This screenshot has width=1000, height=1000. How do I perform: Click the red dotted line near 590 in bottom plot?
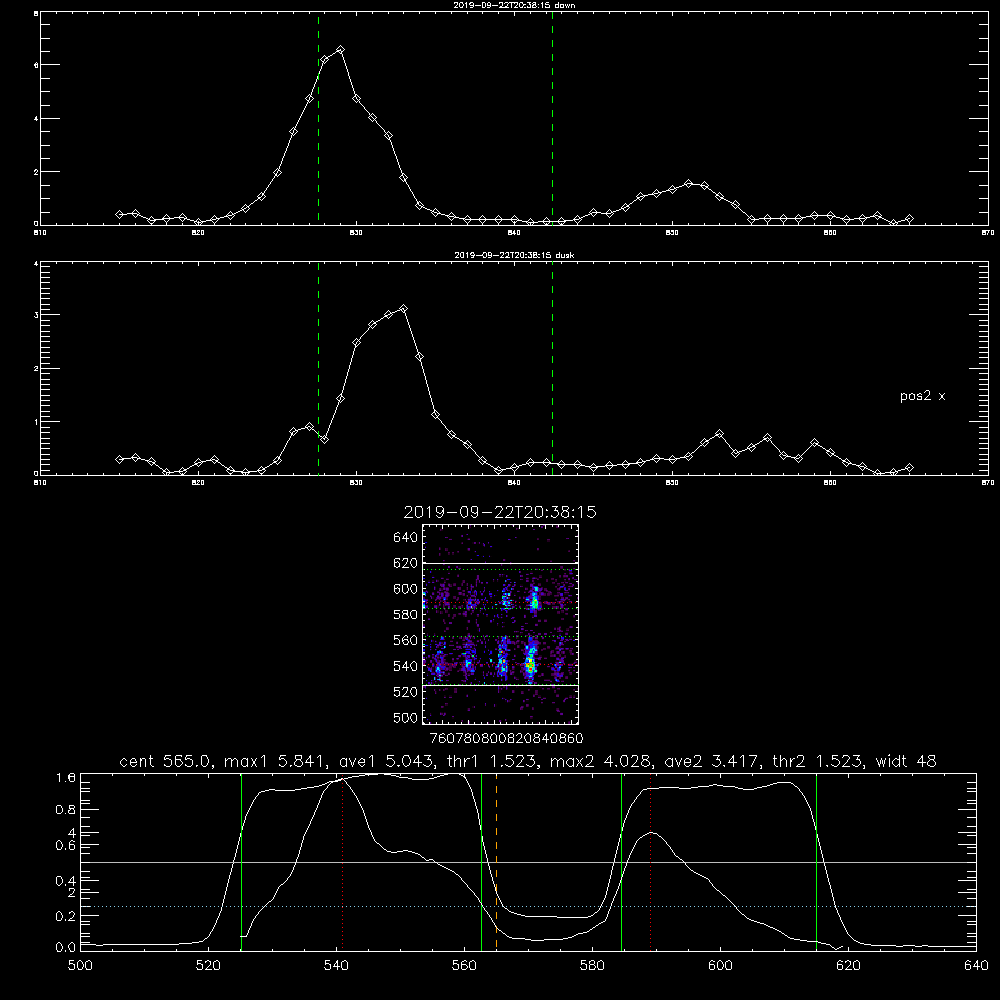pos(651,862)
